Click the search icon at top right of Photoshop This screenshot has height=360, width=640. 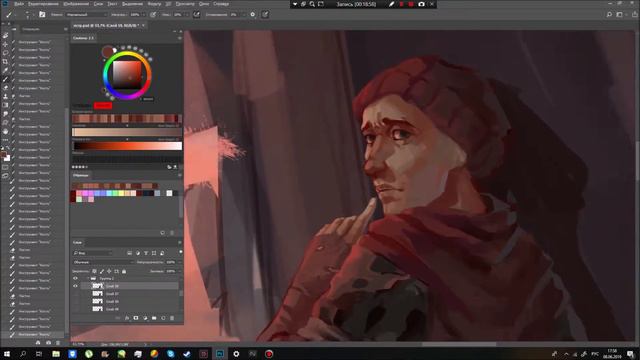(x=609, y=14)
